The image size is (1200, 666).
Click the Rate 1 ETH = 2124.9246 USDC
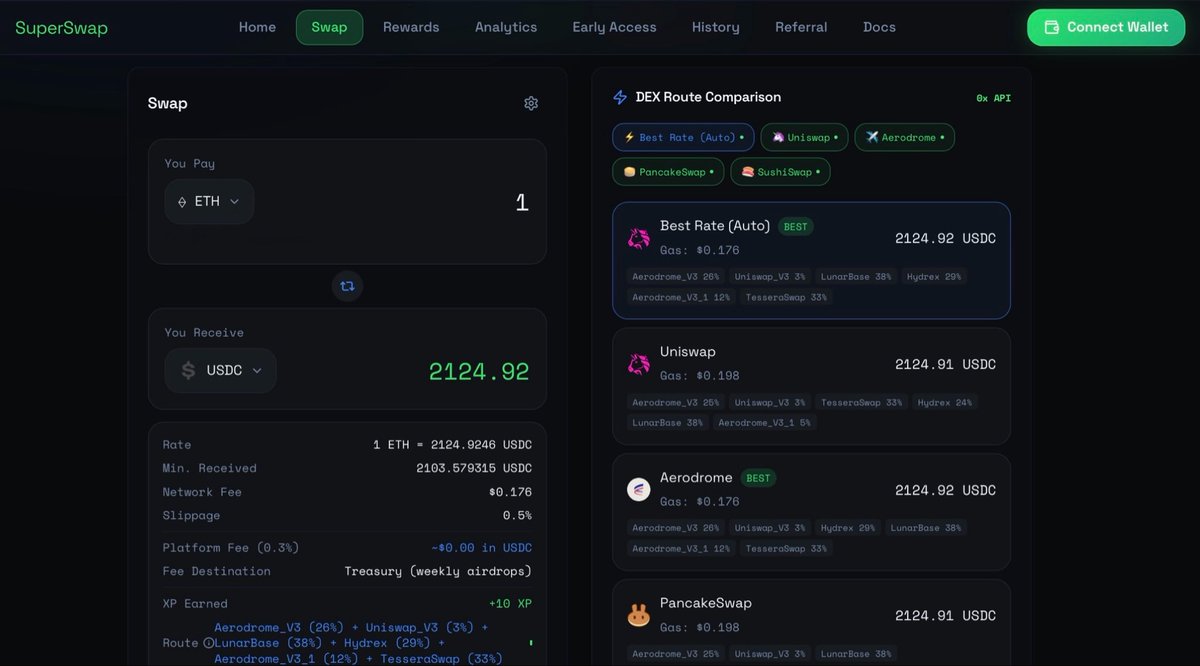(452, 445)
